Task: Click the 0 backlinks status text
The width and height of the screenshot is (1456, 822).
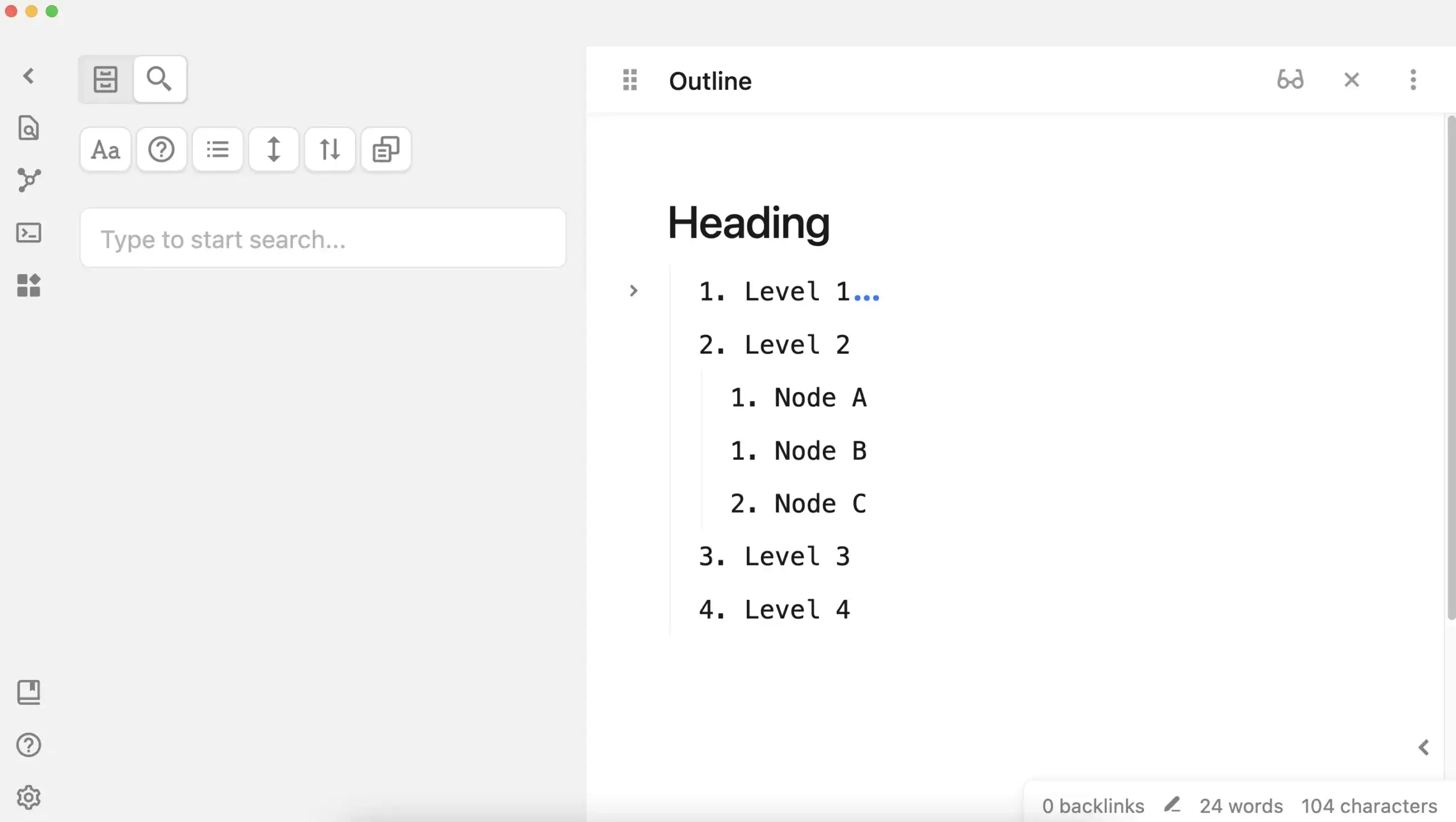Action: point(1093,806)
